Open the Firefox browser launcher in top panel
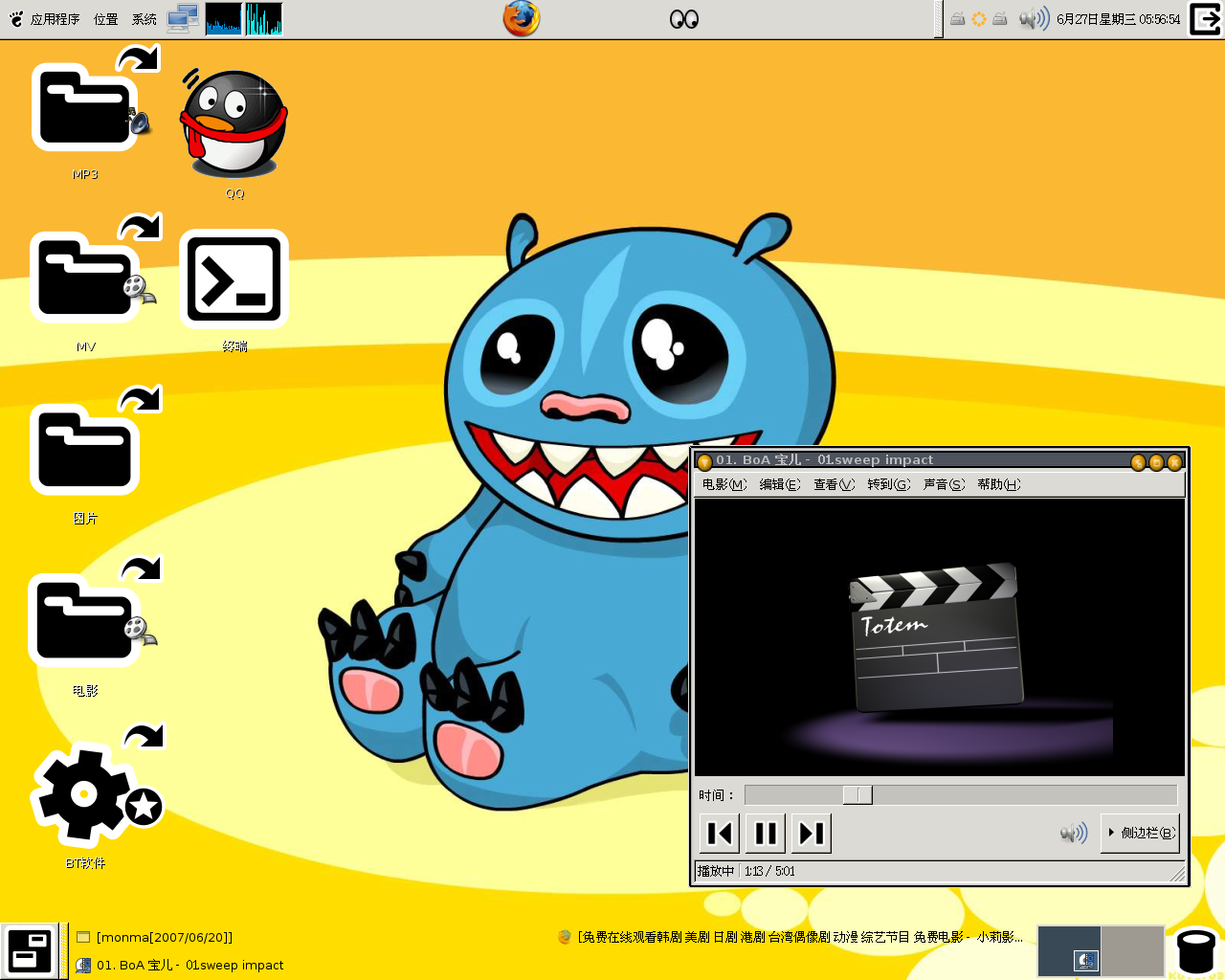Viewport: 1225px width, 980px height. 522,18
